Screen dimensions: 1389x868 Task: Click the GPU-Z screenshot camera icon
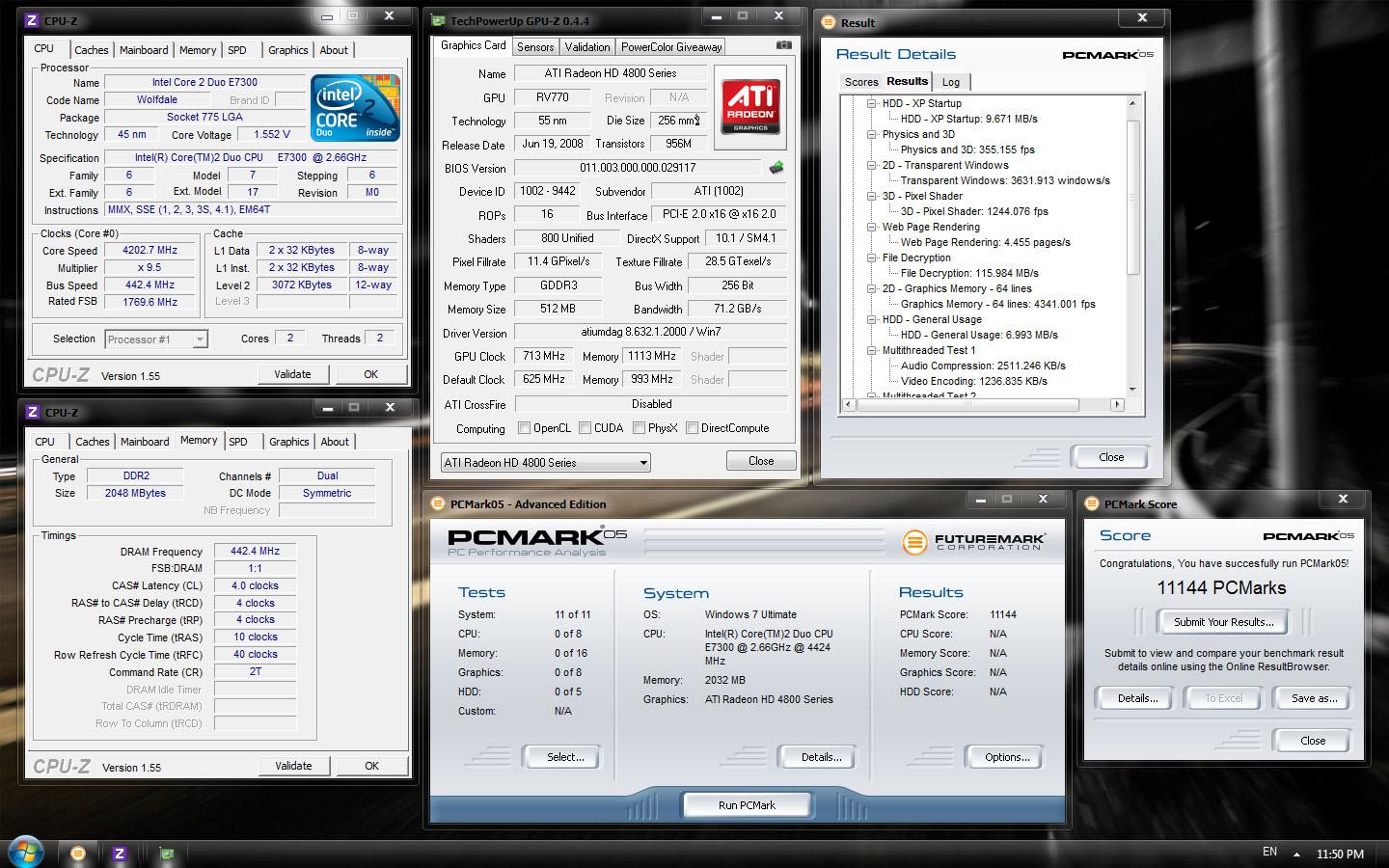784,45
